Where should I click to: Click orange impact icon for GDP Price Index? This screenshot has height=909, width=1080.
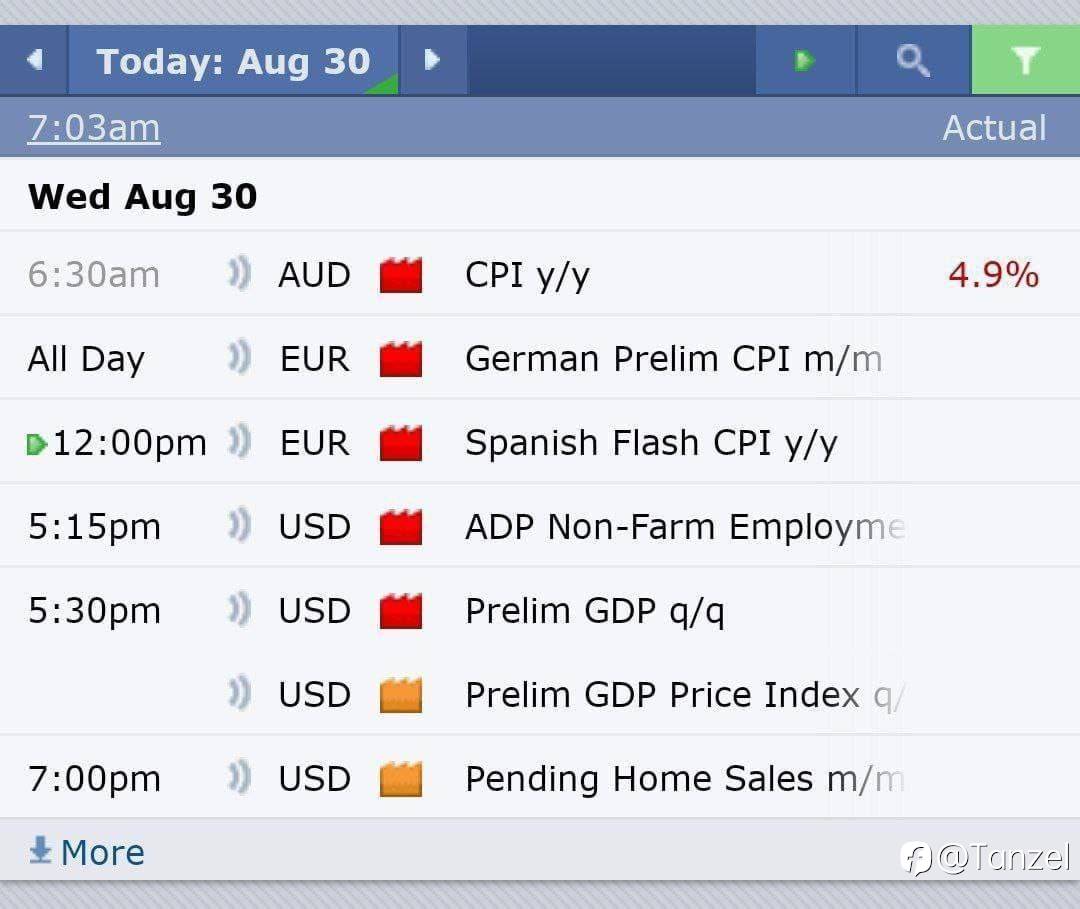pyautogui.click(x=401, y=695)
